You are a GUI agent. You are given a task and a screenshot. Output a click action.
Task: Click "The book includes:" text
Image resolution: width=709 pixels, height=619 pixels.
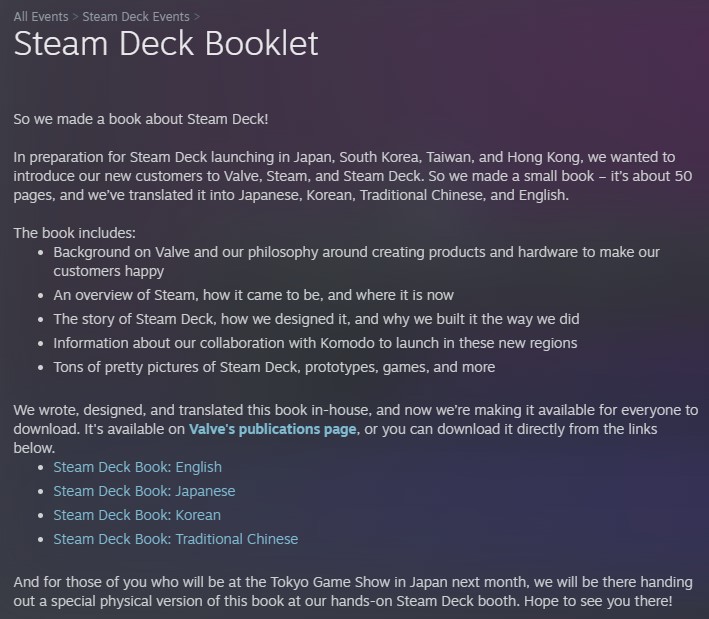coord(74,233)
